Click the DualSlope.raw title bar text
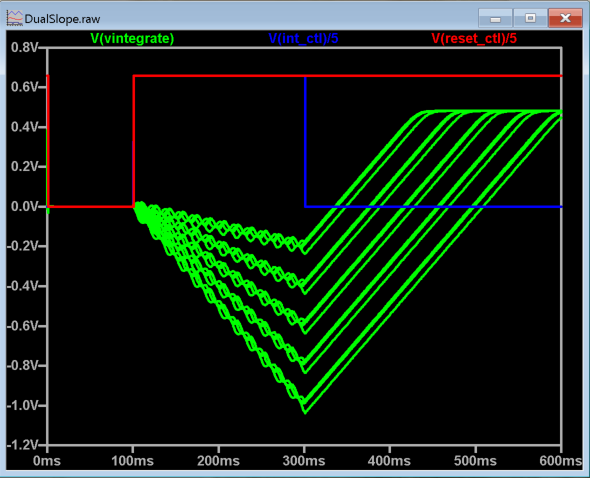 point(62,19)
